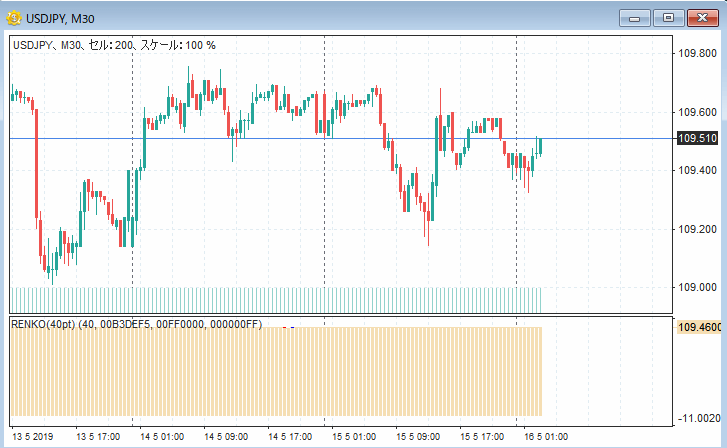Image resolution: width=727 pixels, height=448 pixels.
Task: Click the 109.4600 indicator scale value
Action: [x=699, y=327]
